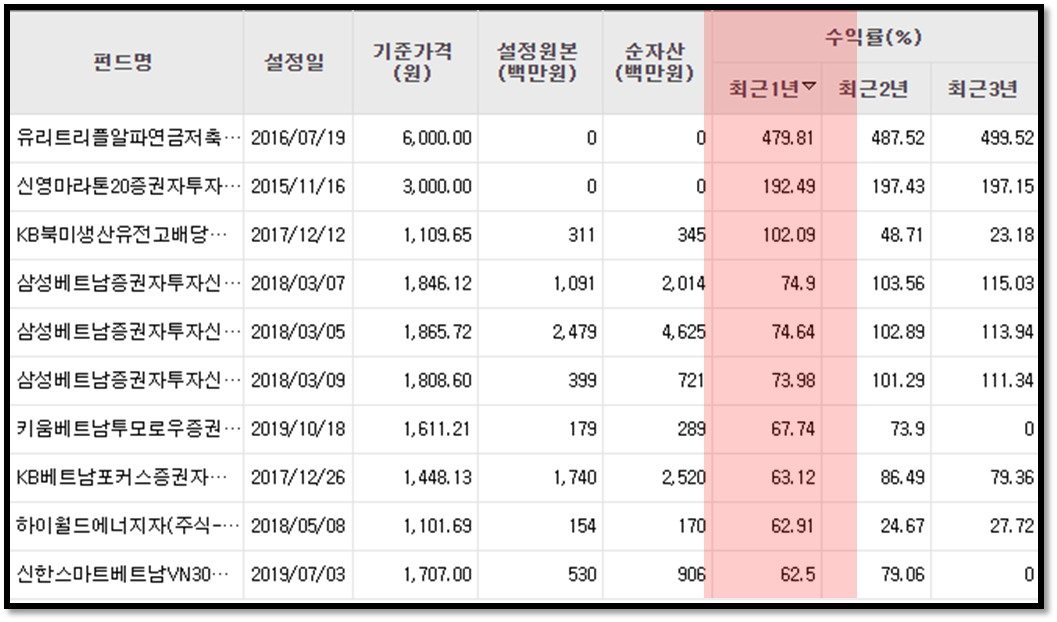Click the base price 1,101.69
The width and height of the screenshot is (1057, 622).
click(x=437, y=526)
